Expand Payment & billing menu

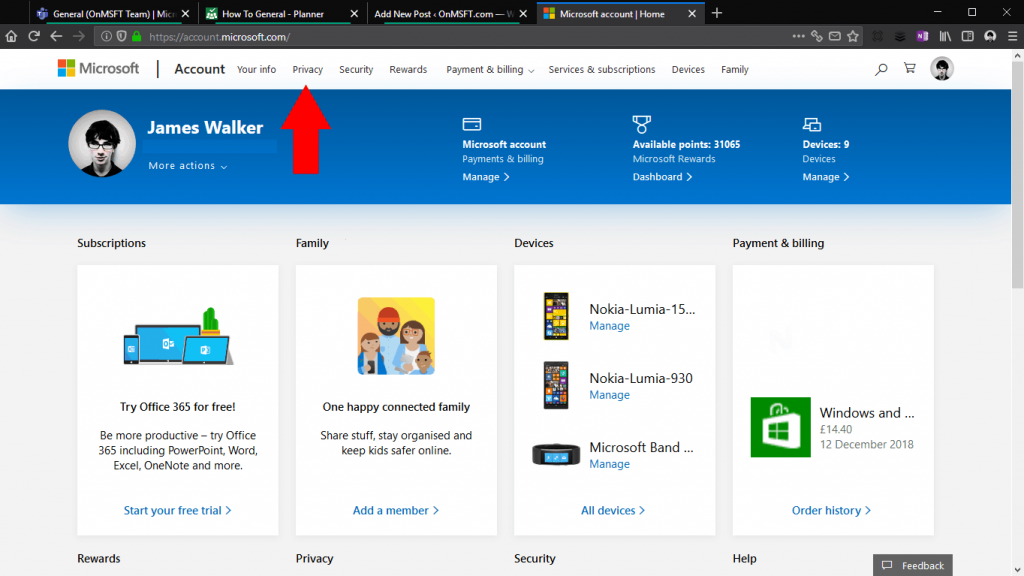[x=490, y=69]
